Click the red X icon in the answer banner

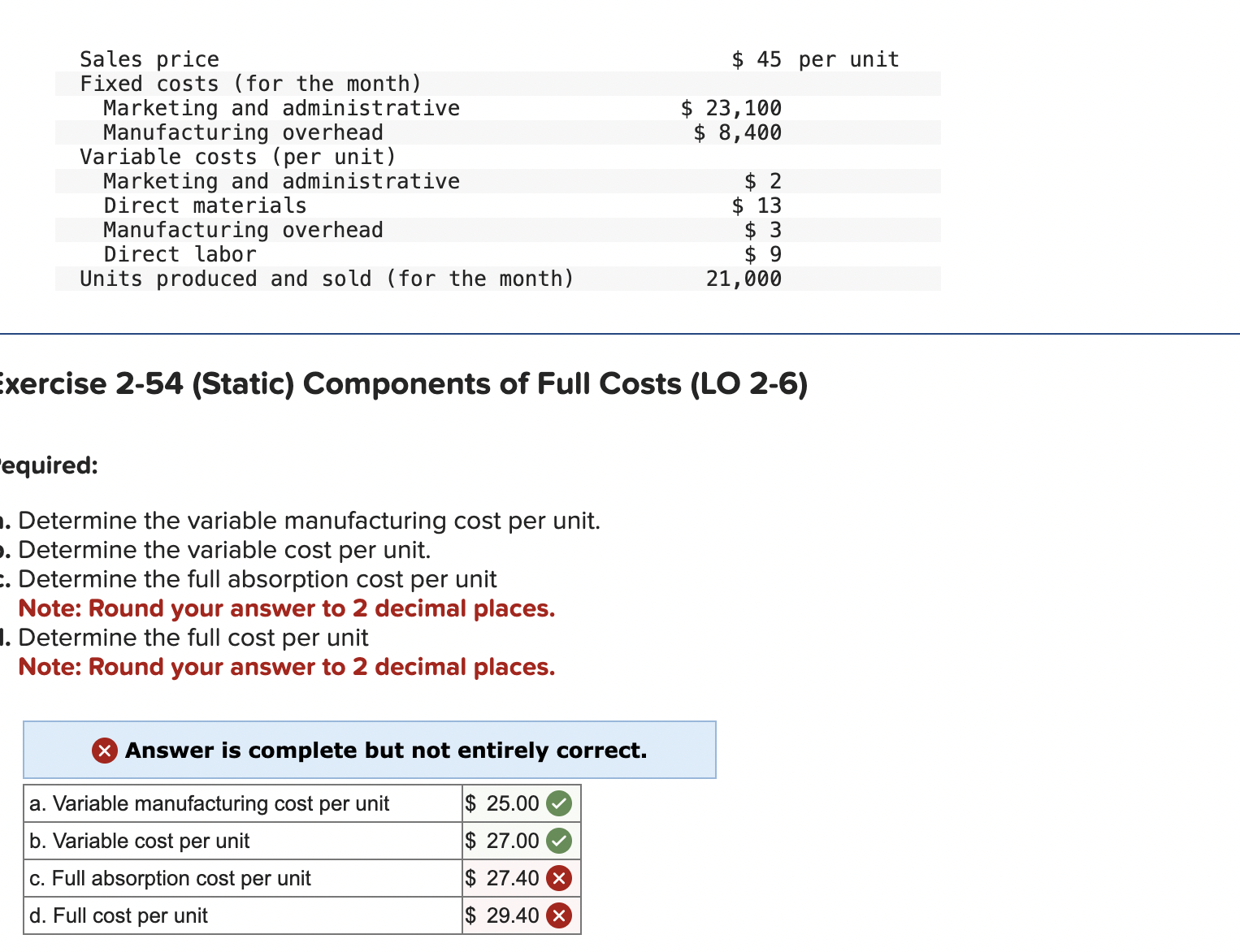104,751
